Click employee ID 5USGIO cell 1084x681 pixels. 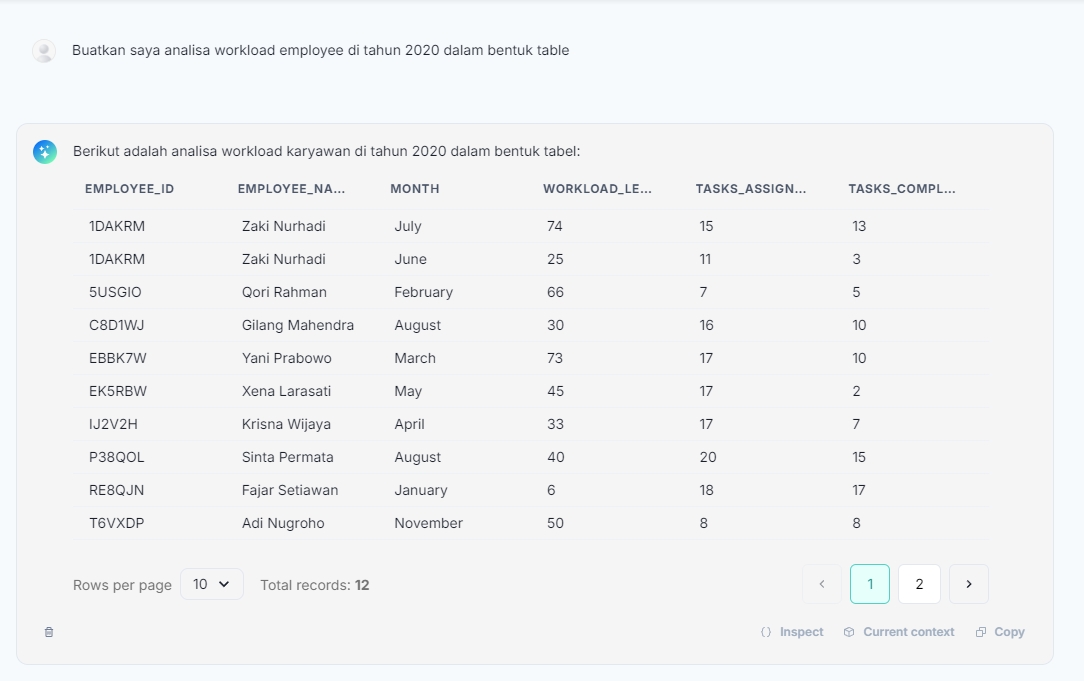pos(115,292)
